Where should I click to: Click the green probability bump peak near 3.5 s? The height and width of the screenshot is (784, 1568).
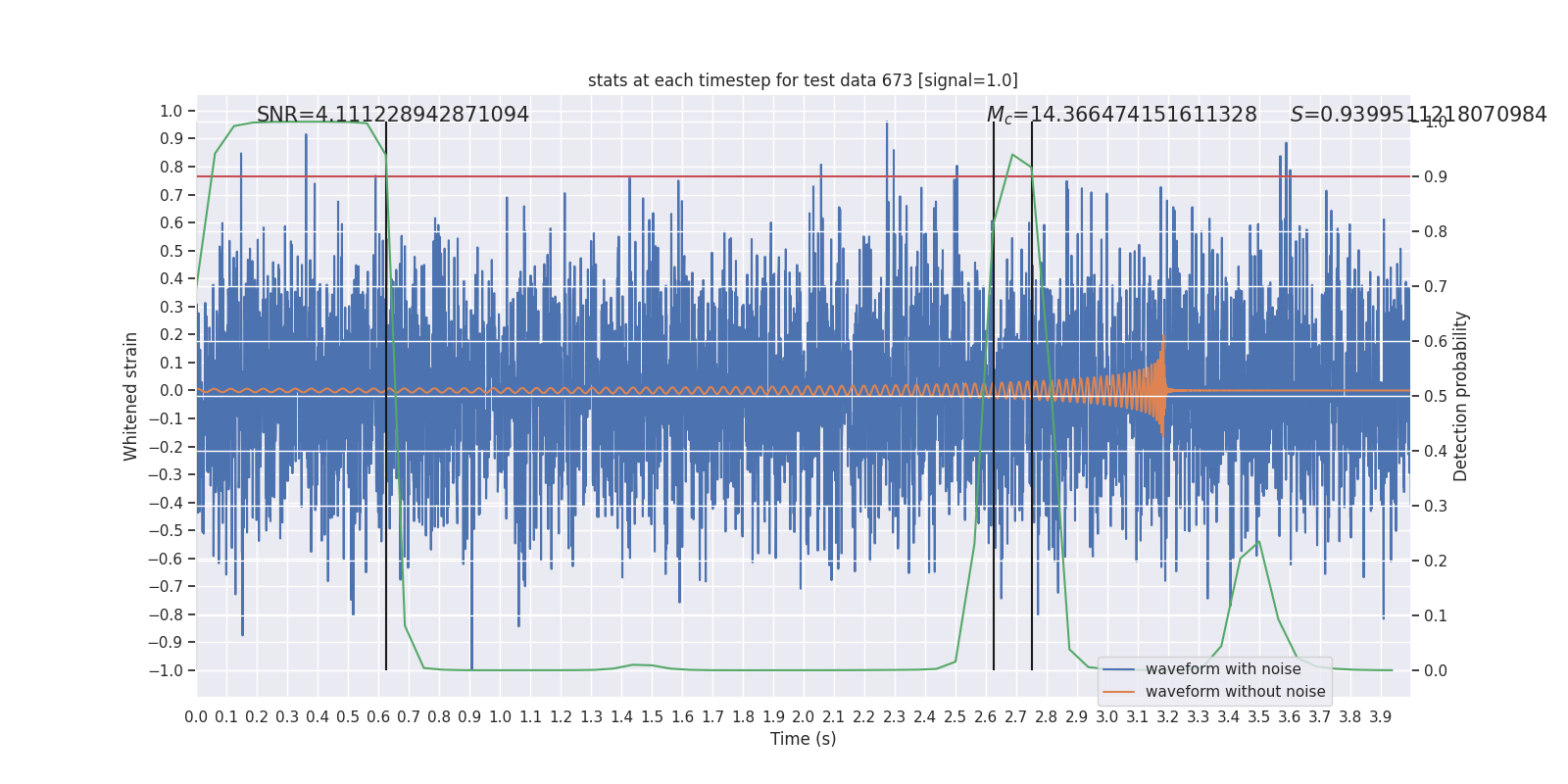(x=1258, y=541)
